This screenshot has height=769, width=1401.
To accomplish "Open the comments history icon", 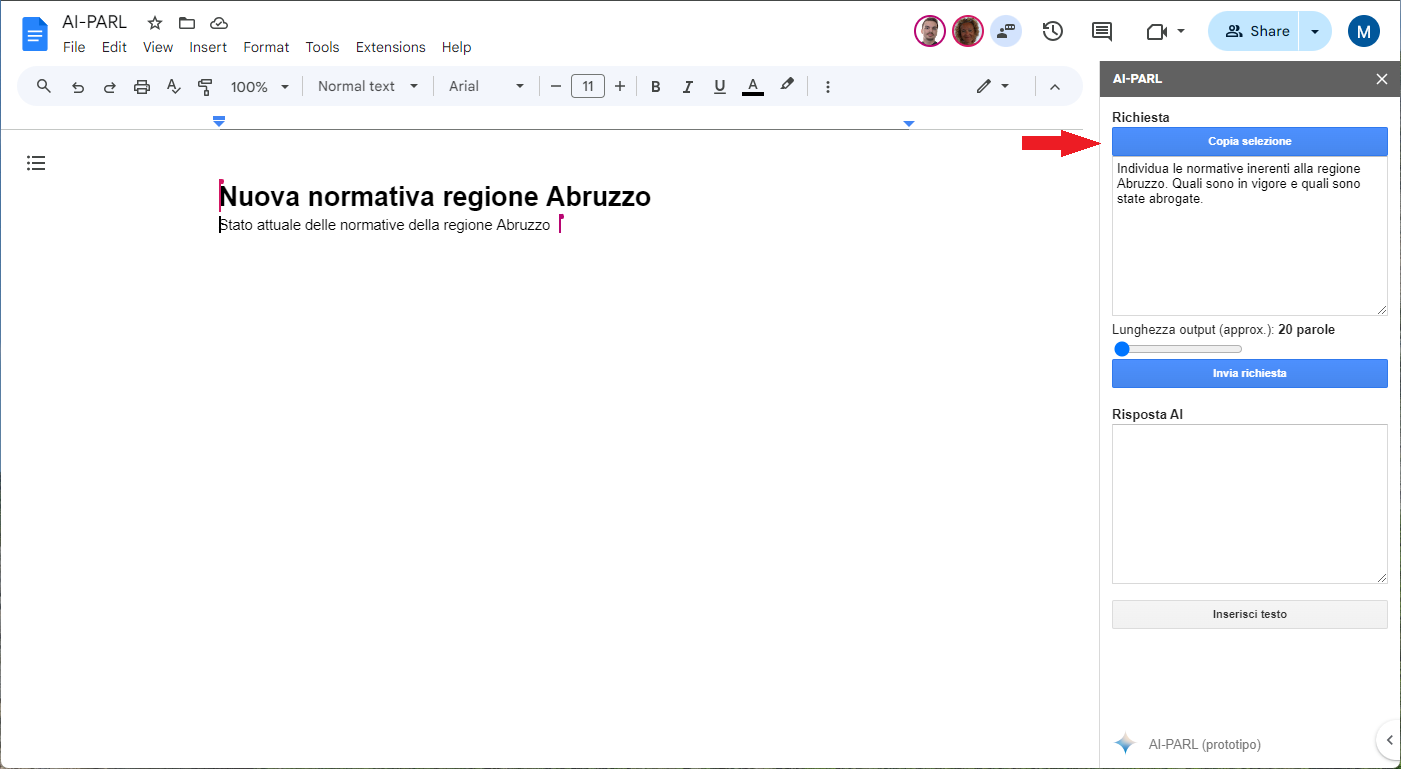I will (x=1102, y=31).
